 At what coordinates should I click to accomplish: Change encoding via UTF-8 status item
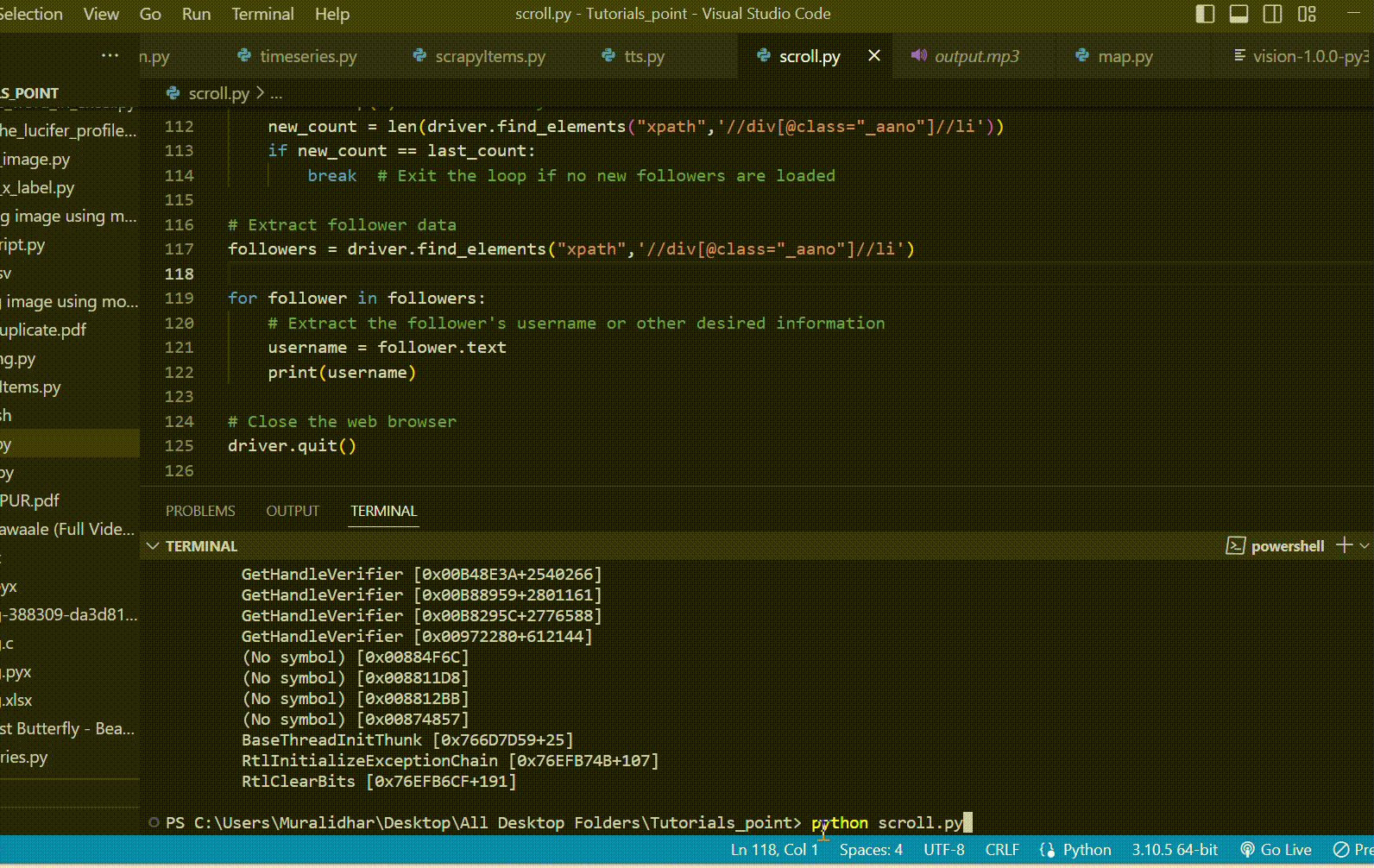[943, 850]
